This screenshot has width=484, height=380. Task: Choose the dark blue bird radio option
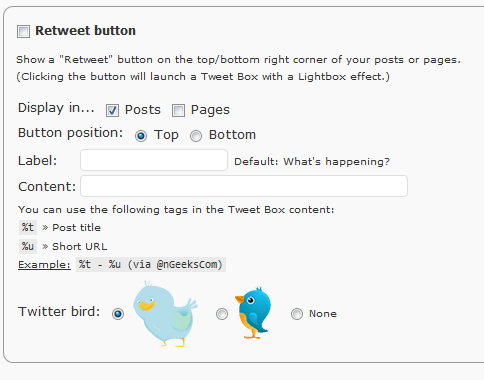pyautogui.click(x=222, y=314)
